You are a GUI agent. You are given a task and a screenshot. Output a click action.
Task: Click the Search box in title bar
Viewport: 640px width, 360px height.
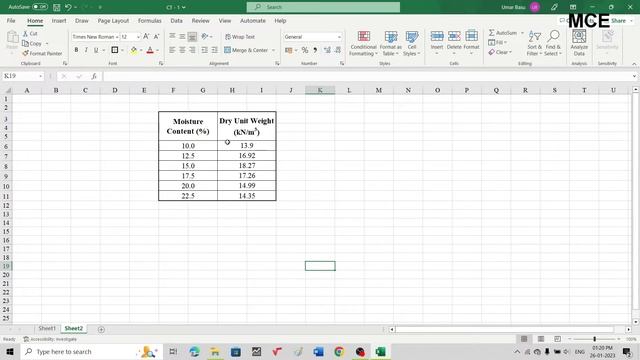coord(323,7)
